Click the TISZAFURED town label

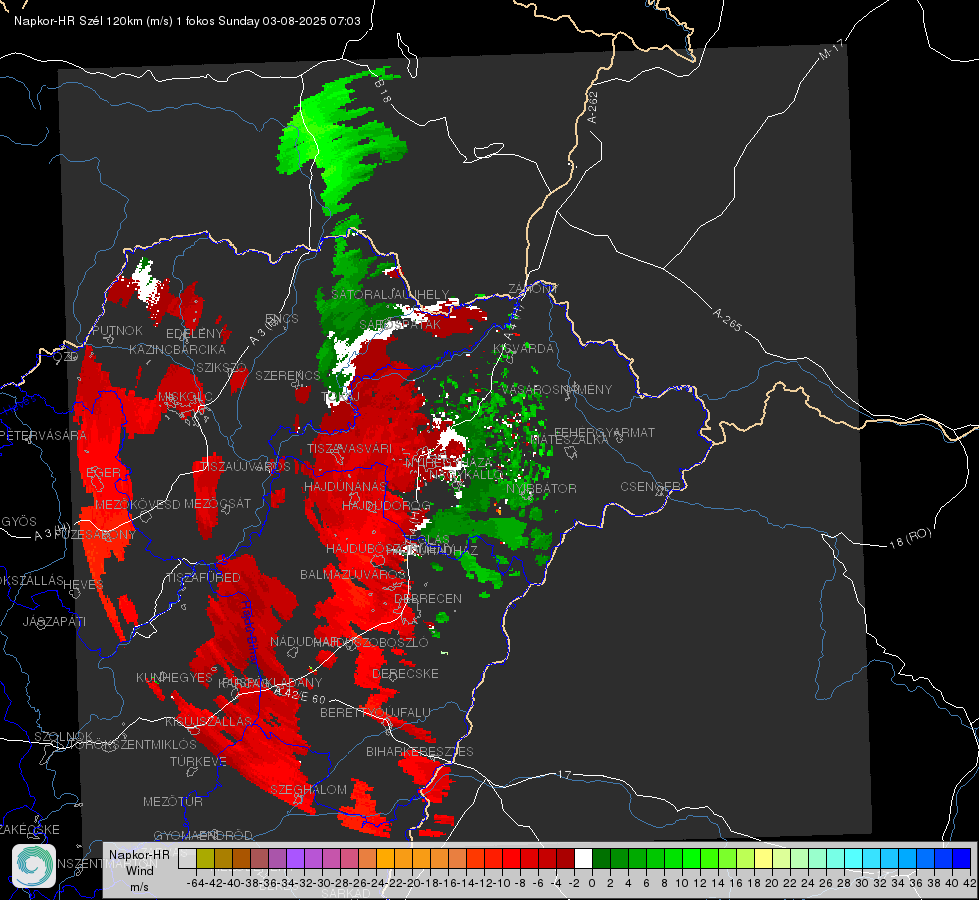coord(203,578)
